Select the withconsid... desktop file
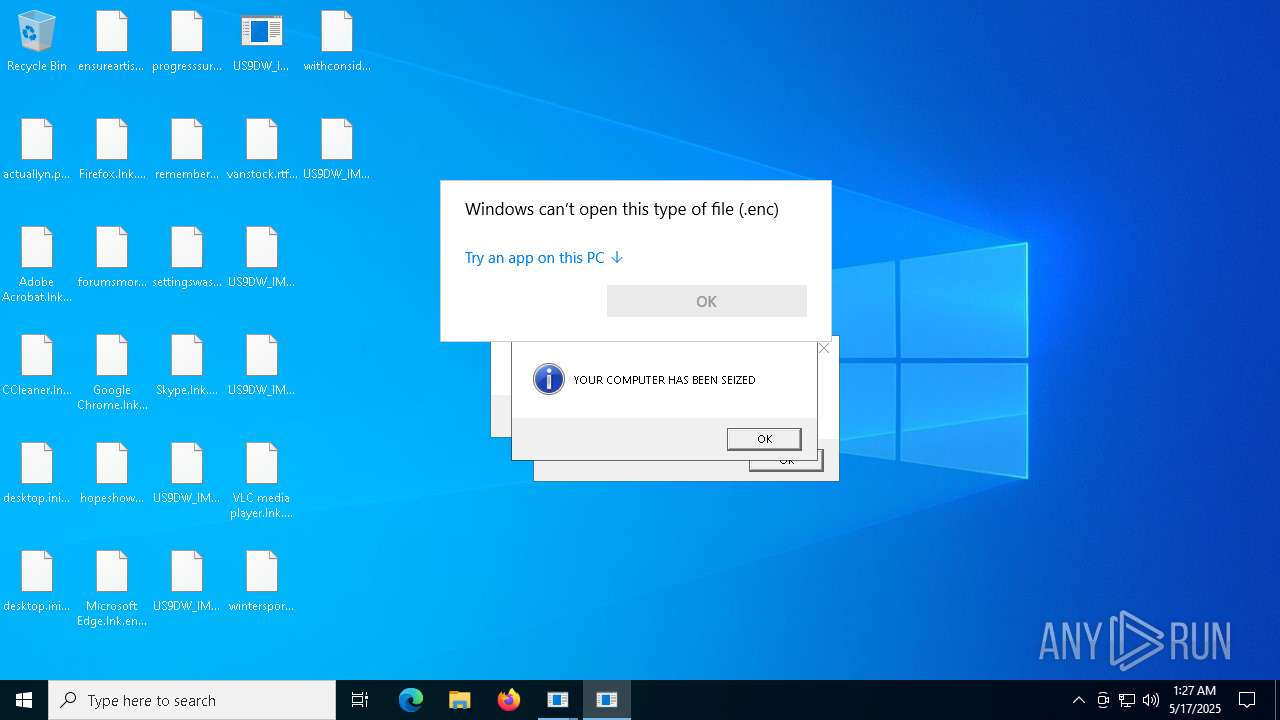 coord(337,42)
